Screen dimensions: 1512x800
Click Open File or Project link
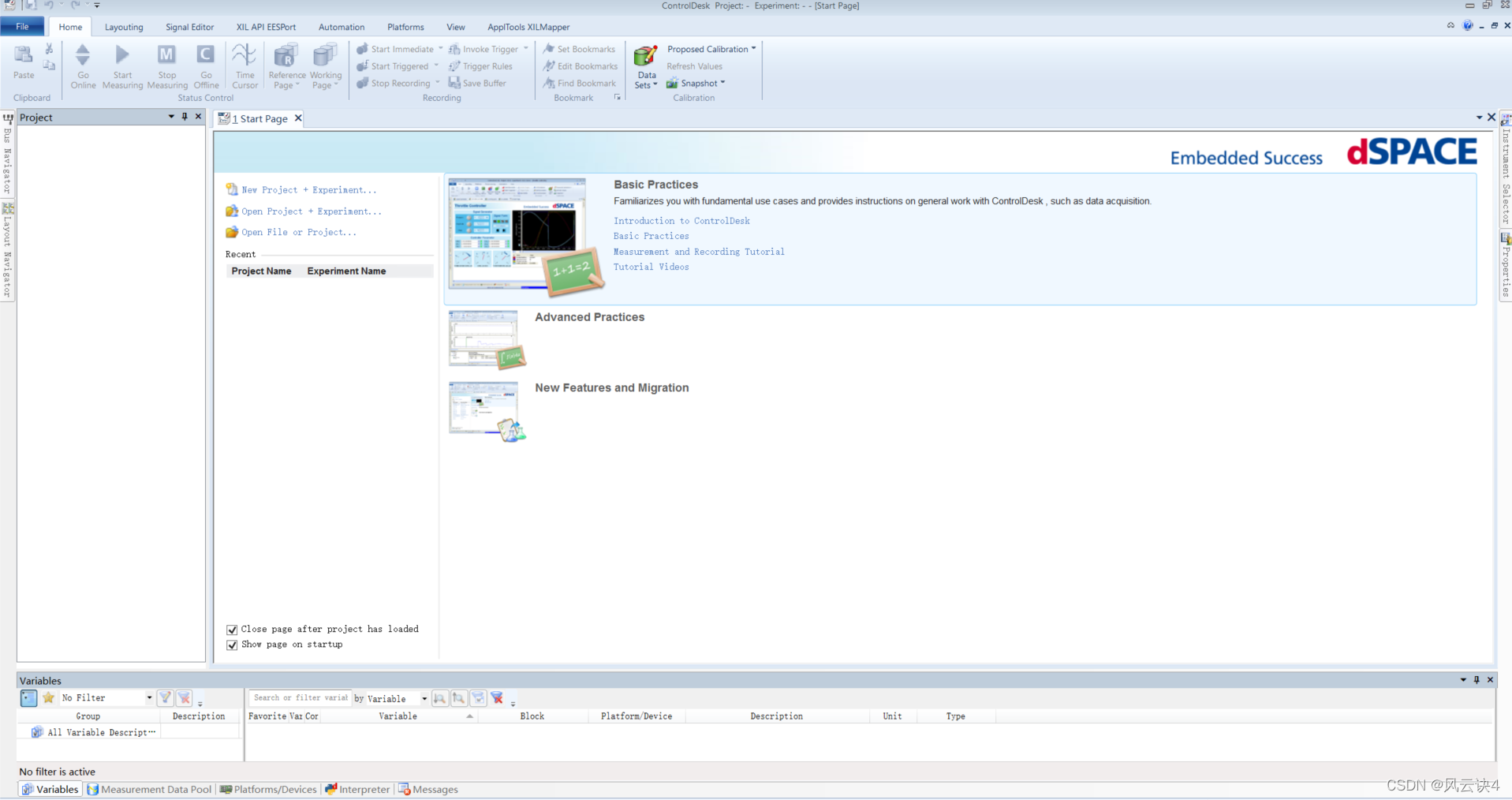pos(298,233)
